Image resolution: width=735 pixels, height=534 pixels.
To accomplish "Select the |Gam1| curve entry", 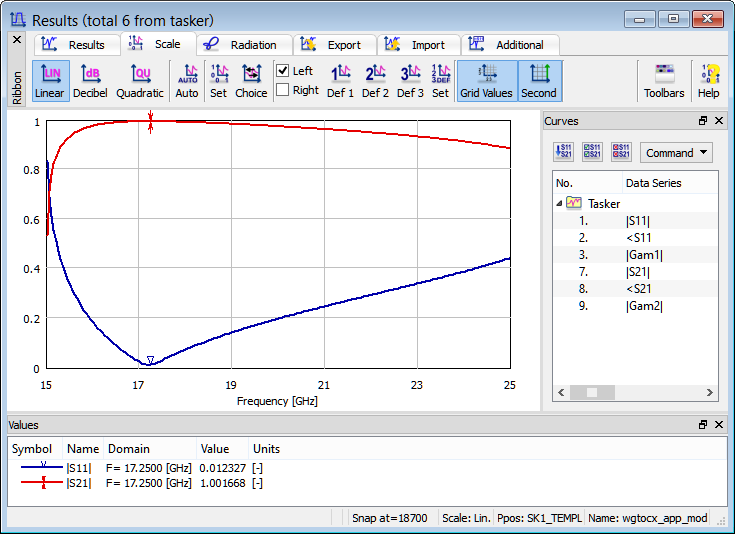I will [644, 254].
